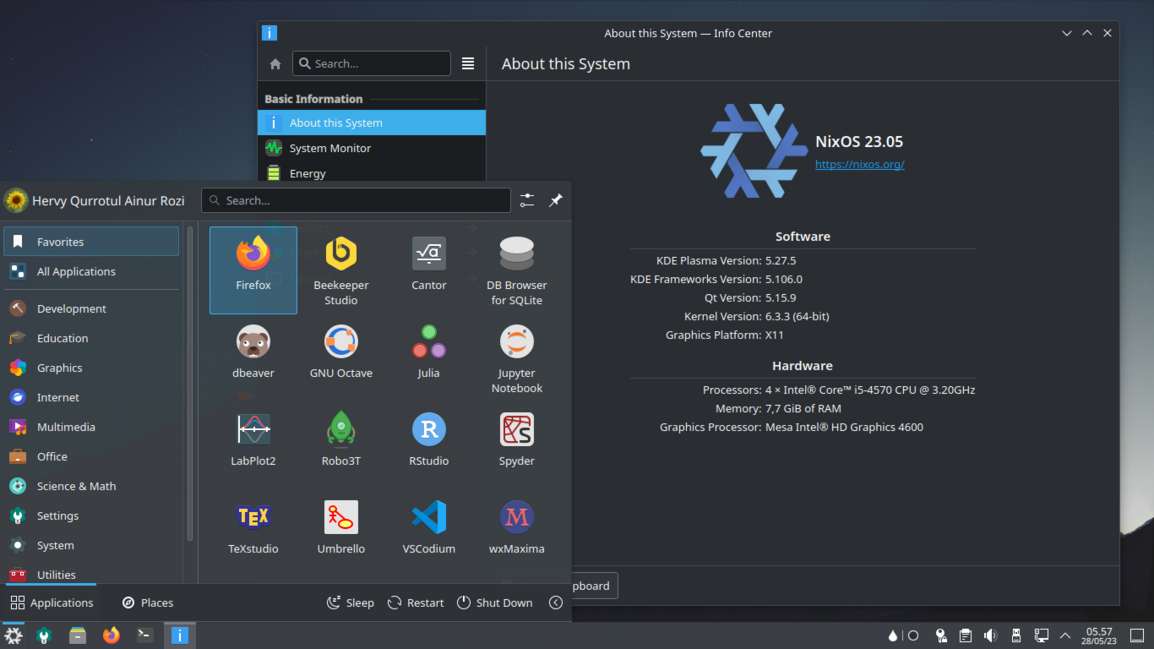Click the Restart button
Image resolution: width=1154 pixels, height=649 pixels.
(x=415, y=603)
